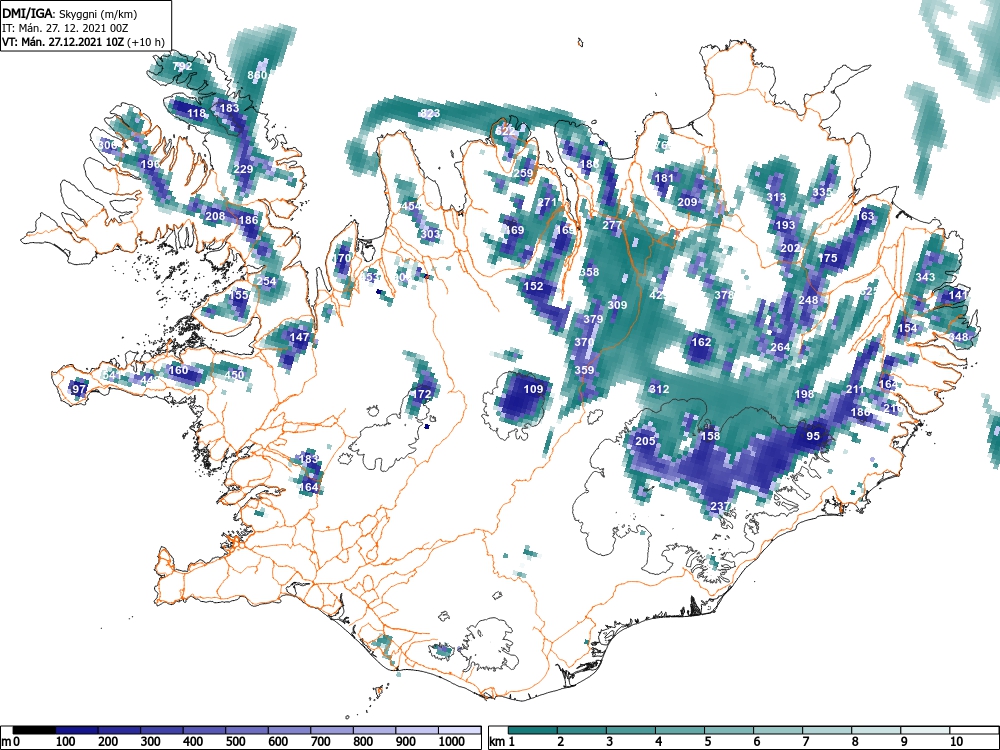
Task: Click the visibility value 378
Action: [x=724, y=295]
